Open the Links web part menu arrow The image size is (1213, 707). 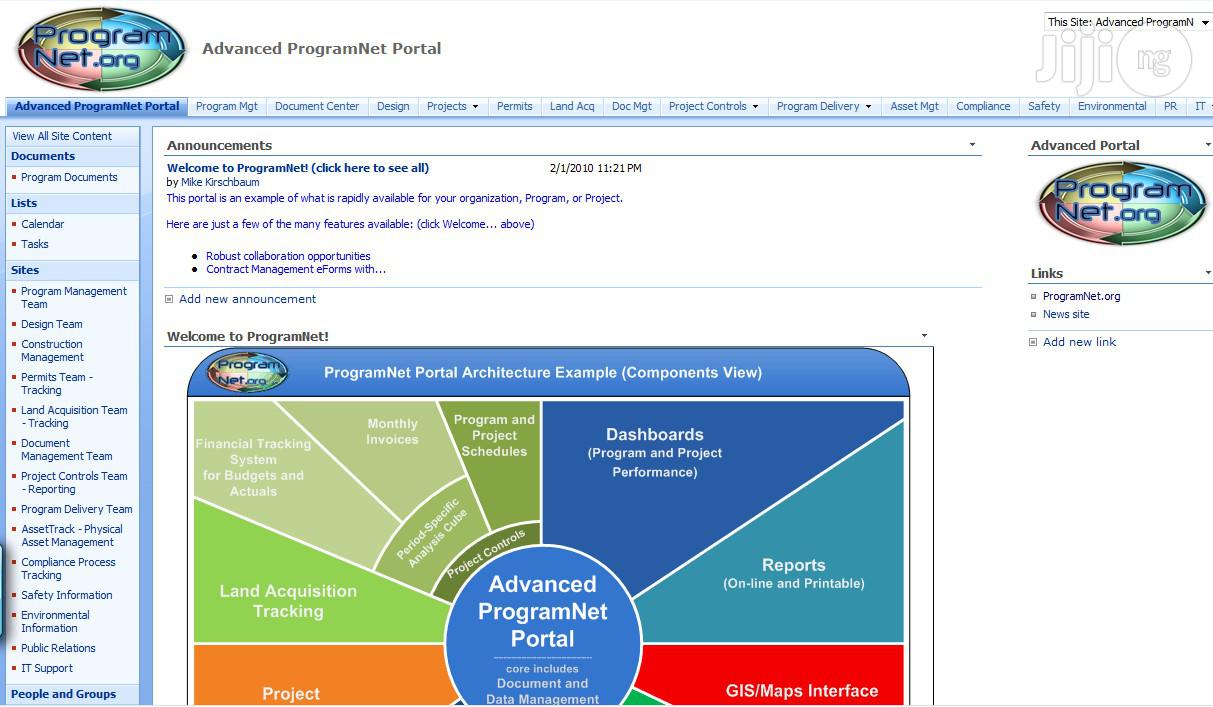click(1207, 273)
